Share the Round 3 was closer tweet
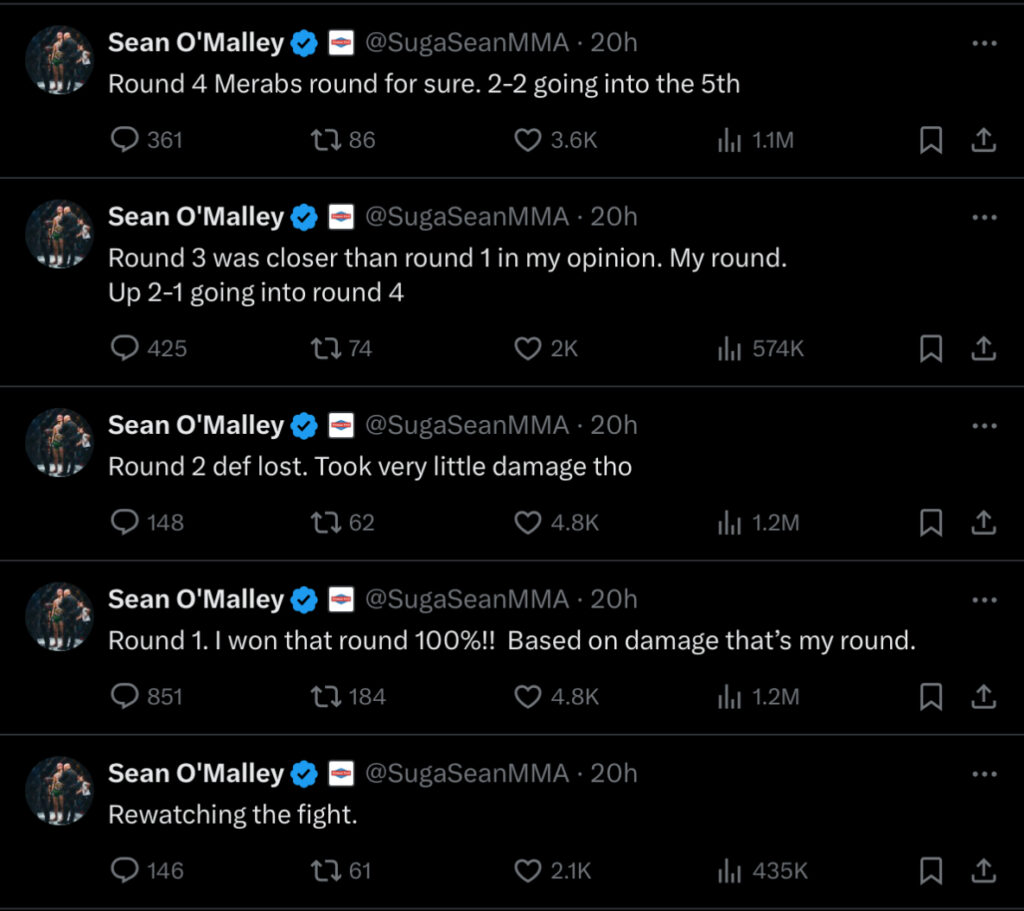The width and height of the screenshot is (1024, 911). (x=983, y=348)
